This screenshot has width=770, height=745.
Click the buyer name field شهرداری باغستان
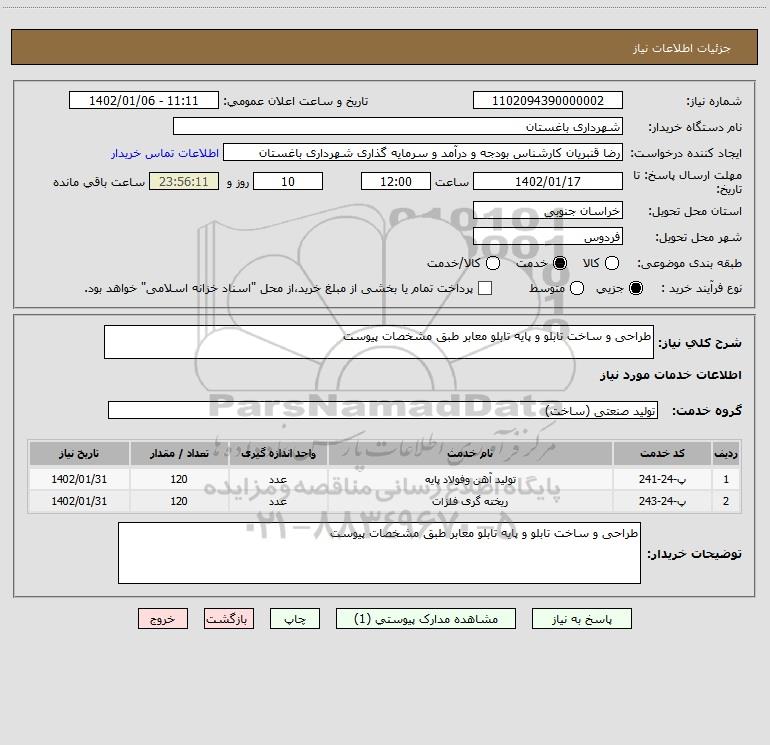point(398,126)
